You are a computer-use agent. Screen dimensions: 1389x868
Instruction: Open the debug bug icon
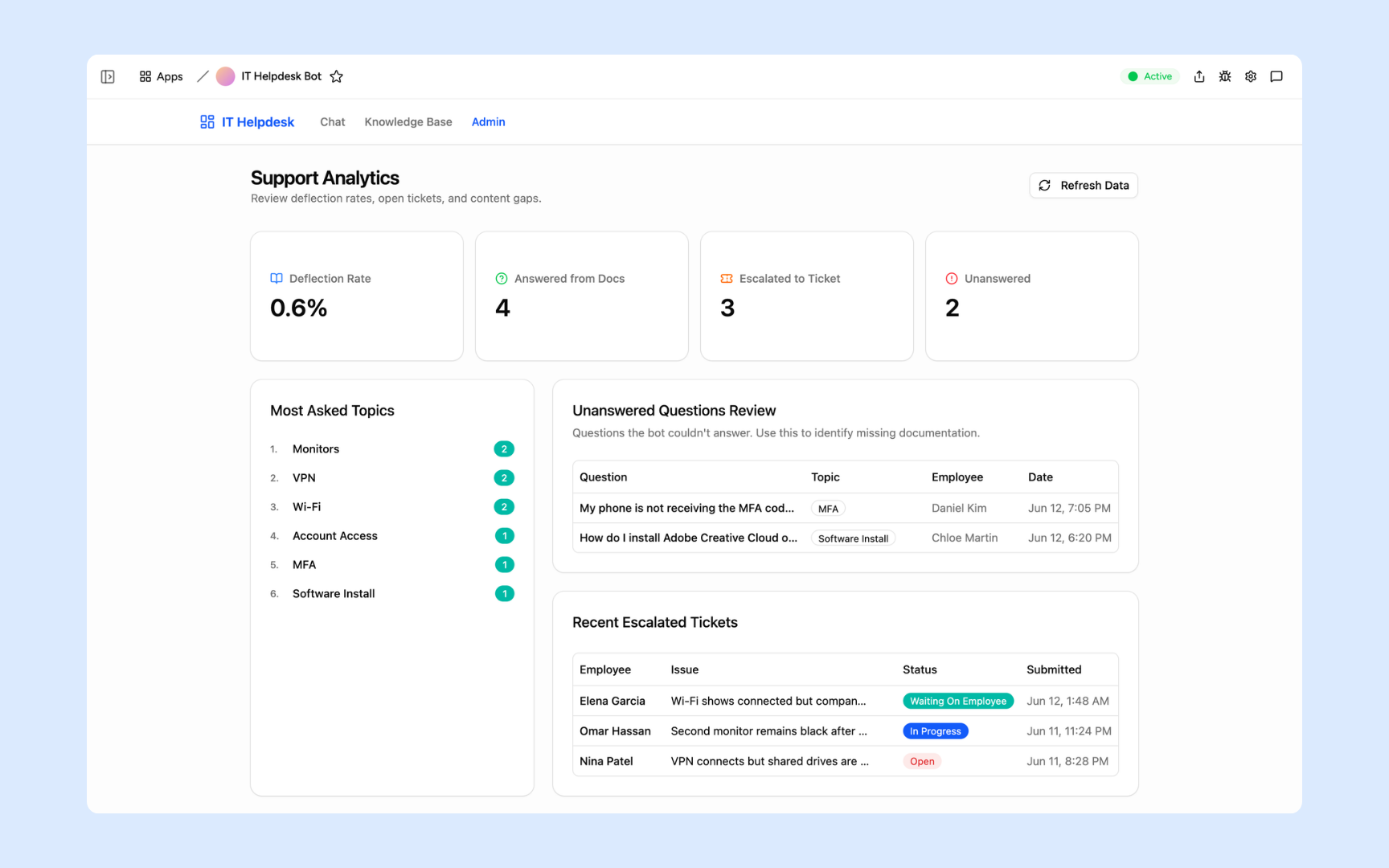[x=1225, y=76]
